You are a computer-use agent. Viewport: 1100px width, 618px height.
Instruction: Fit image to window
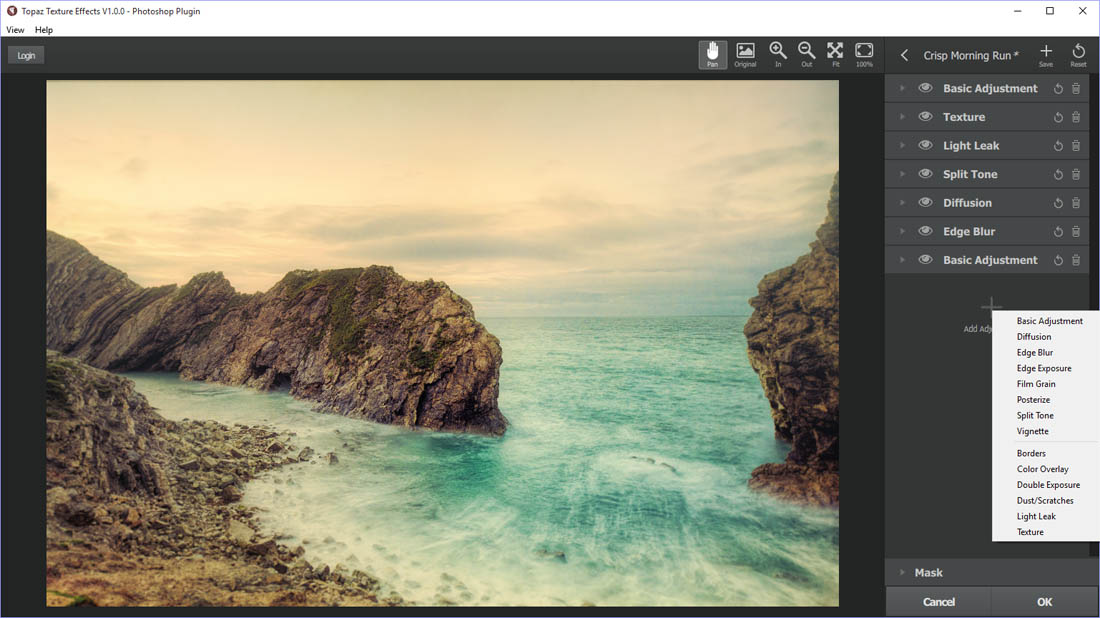[x=835, y=55]
